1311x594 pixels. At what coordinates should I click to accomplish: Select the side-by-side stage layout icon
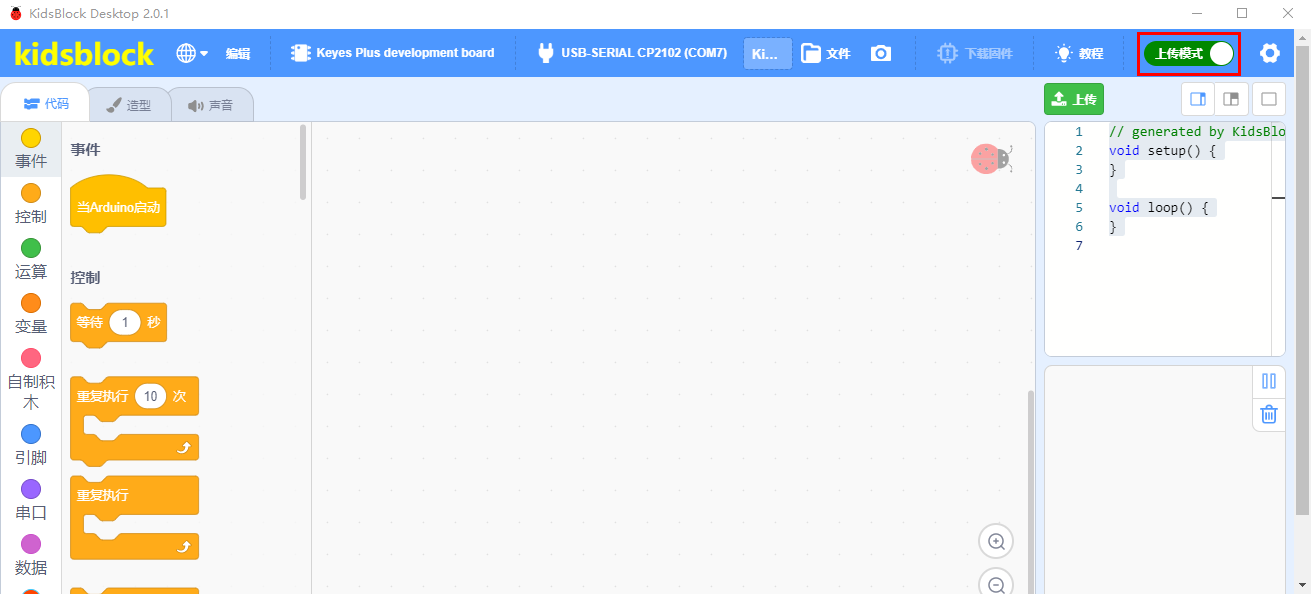click(1198, 99)
